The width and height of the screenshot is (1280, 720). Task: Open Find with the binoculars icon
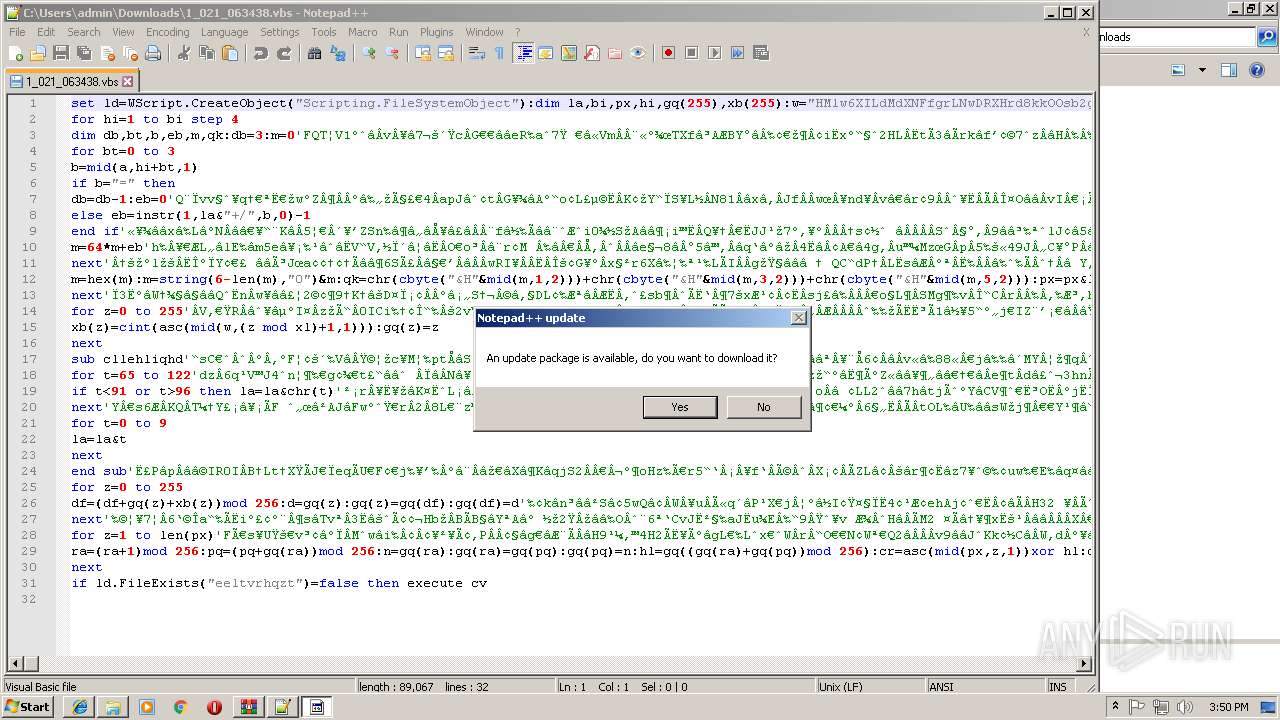click(315, 53)
